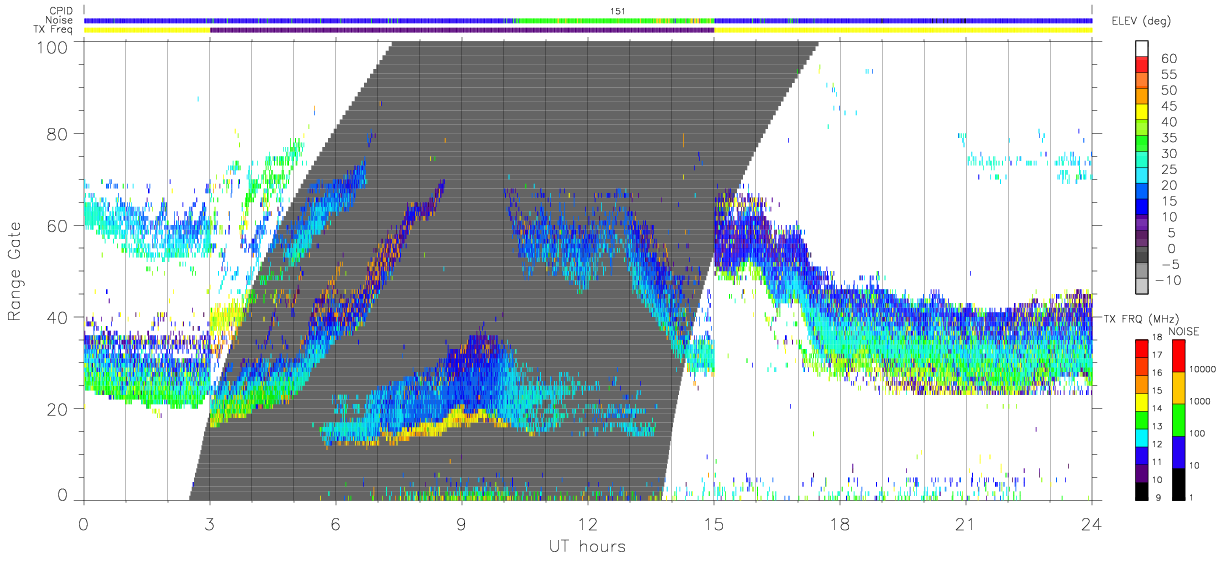Image resolution: width=1228 pixels, height=567 pixels.
Task: Click tick label '60' on Range Gate axis
Action: pos(58,226)
